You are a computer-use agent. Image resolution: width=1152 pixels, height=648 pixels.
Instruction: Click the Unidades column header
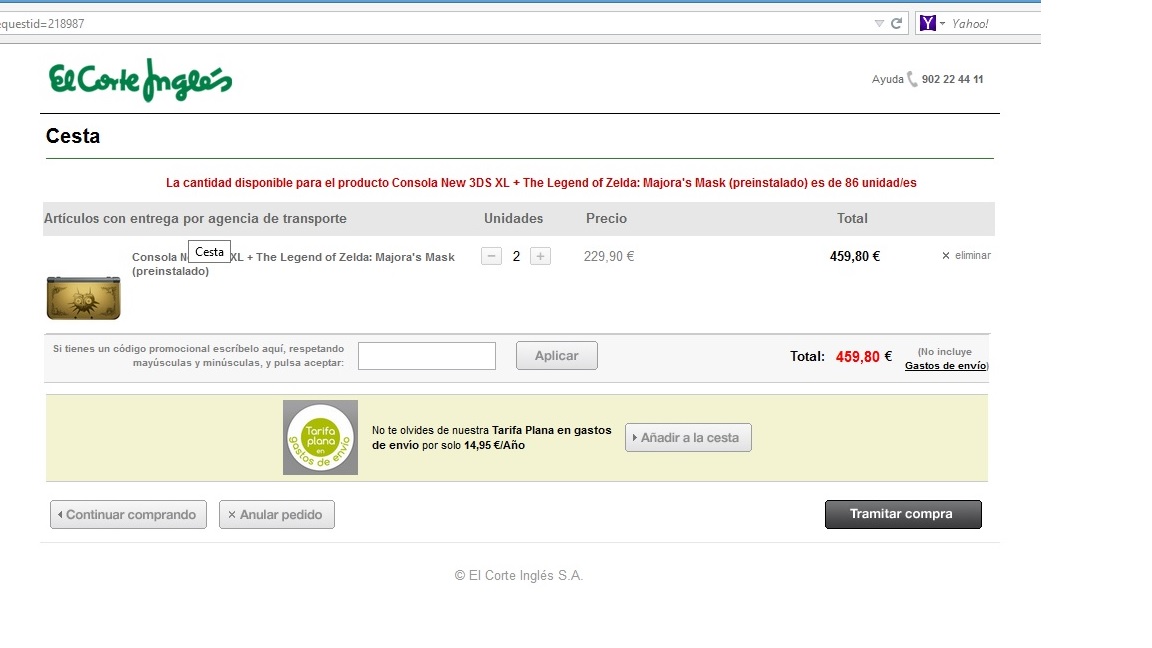point(514,218)
